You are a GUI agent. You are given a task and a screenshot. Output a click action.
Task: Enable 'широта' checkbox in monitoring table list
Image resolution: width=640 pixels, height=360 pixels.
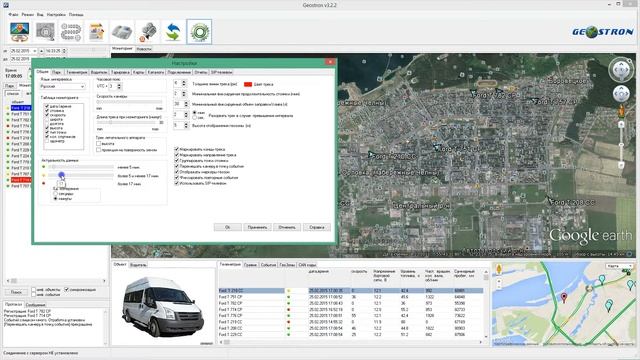click(47, 120)
